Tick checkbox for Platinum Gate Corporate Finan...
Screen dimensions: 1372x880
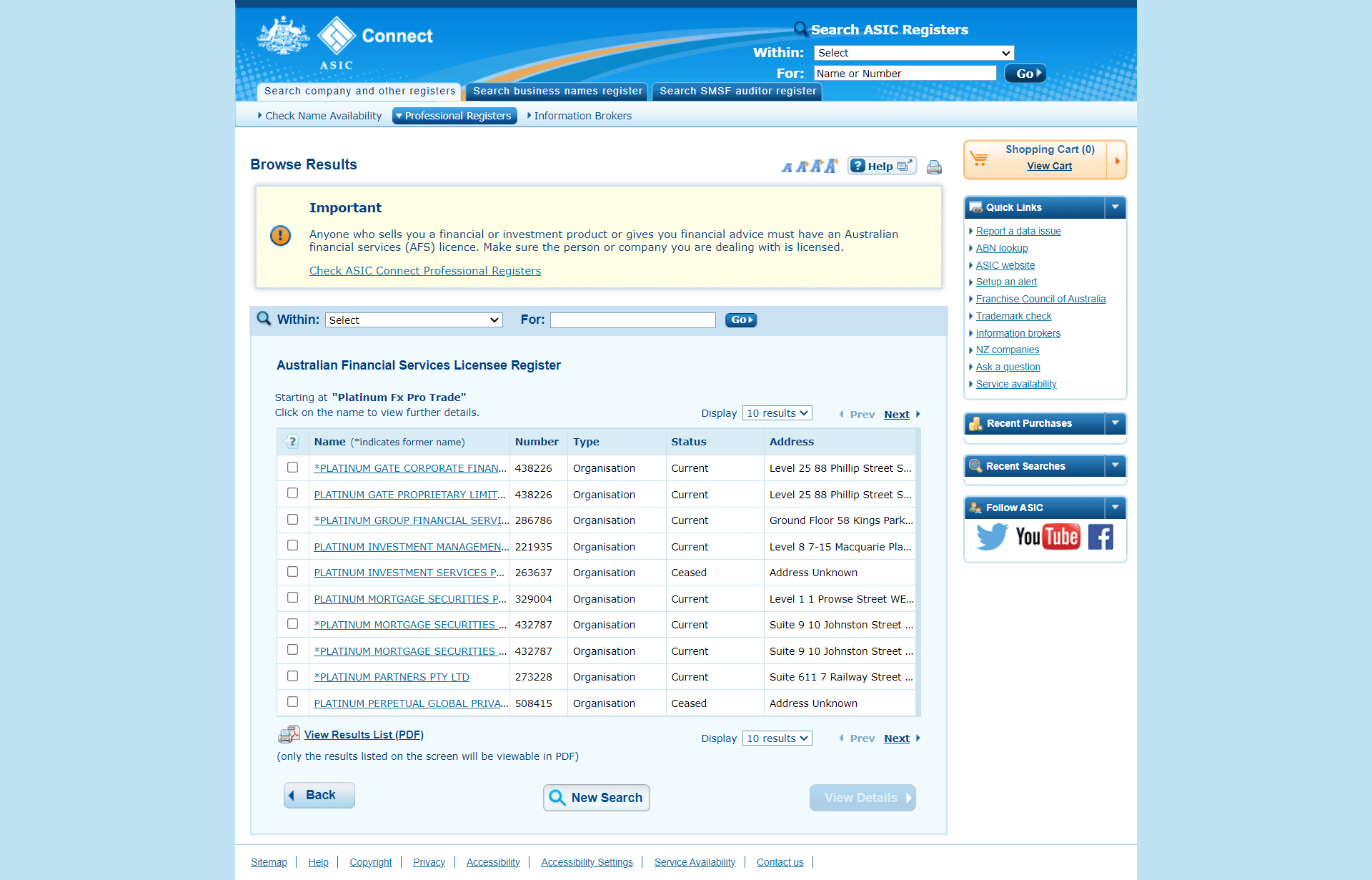292,467
